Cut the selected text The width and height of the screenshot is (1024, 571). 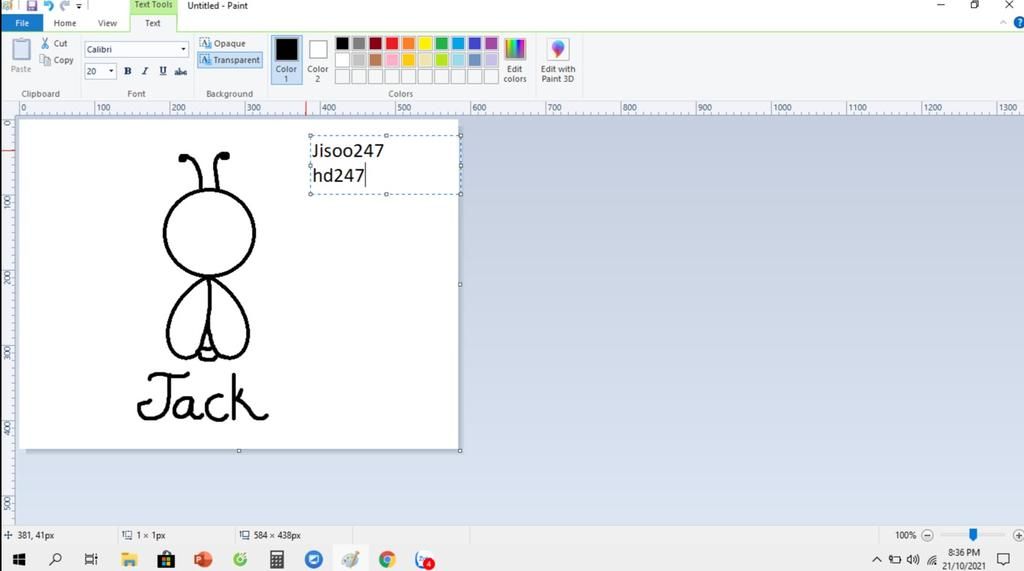tap(54, 43)
